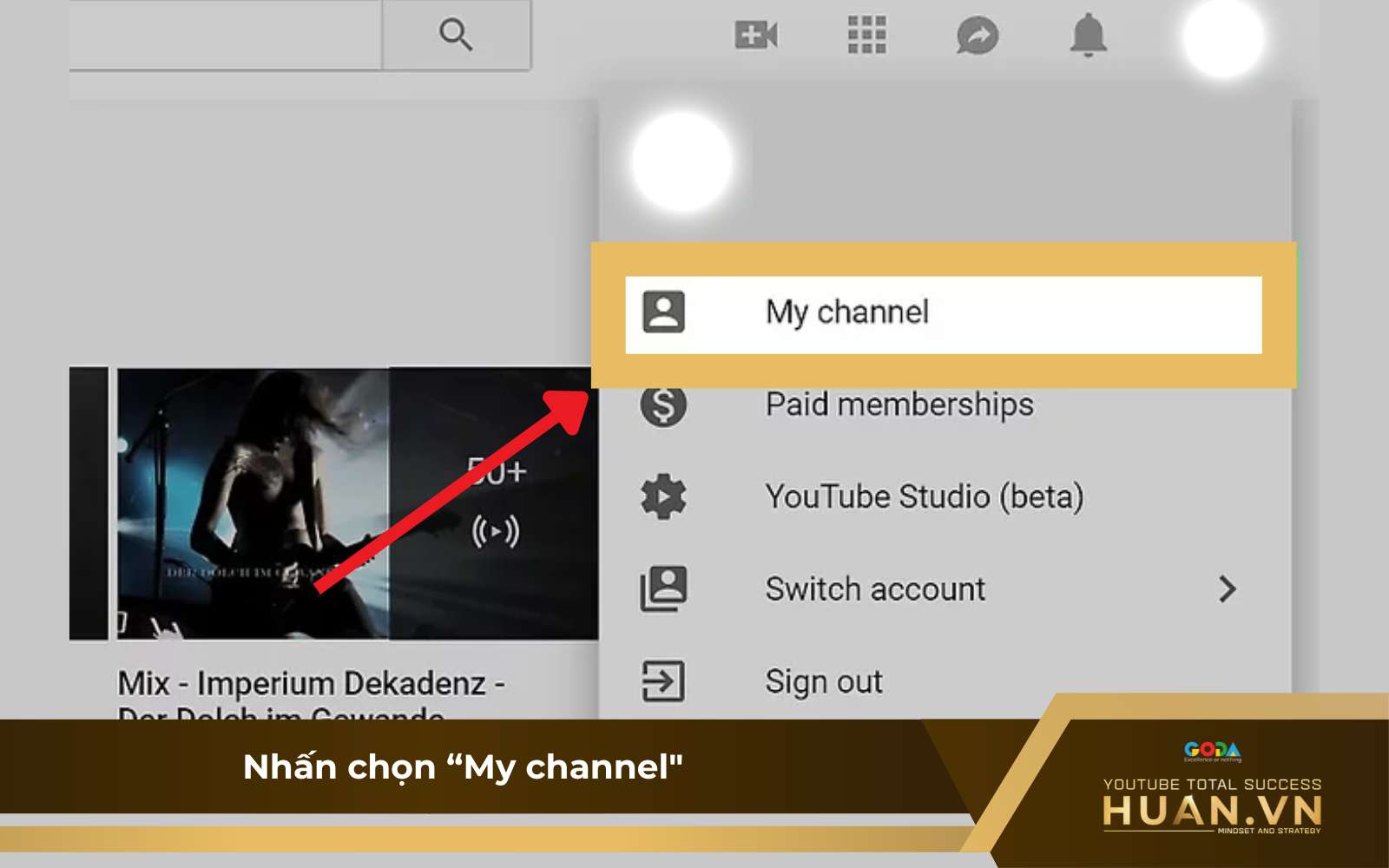Expand Switch account submenu chevron
Image resolution: width=1389 pixels, height=868 pixels.
click(1228, 589)
